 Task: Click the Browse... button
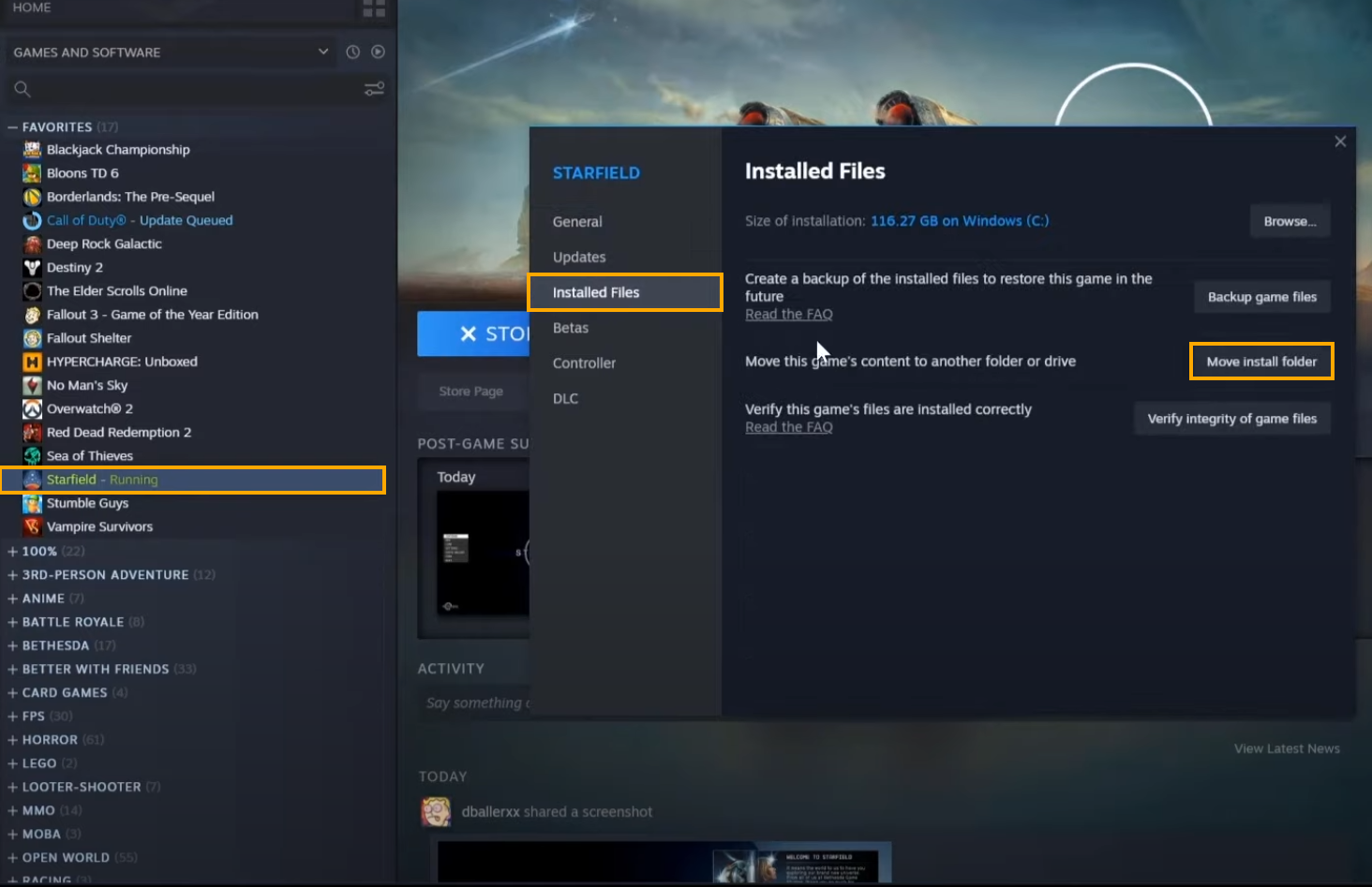click(1290, 222)
